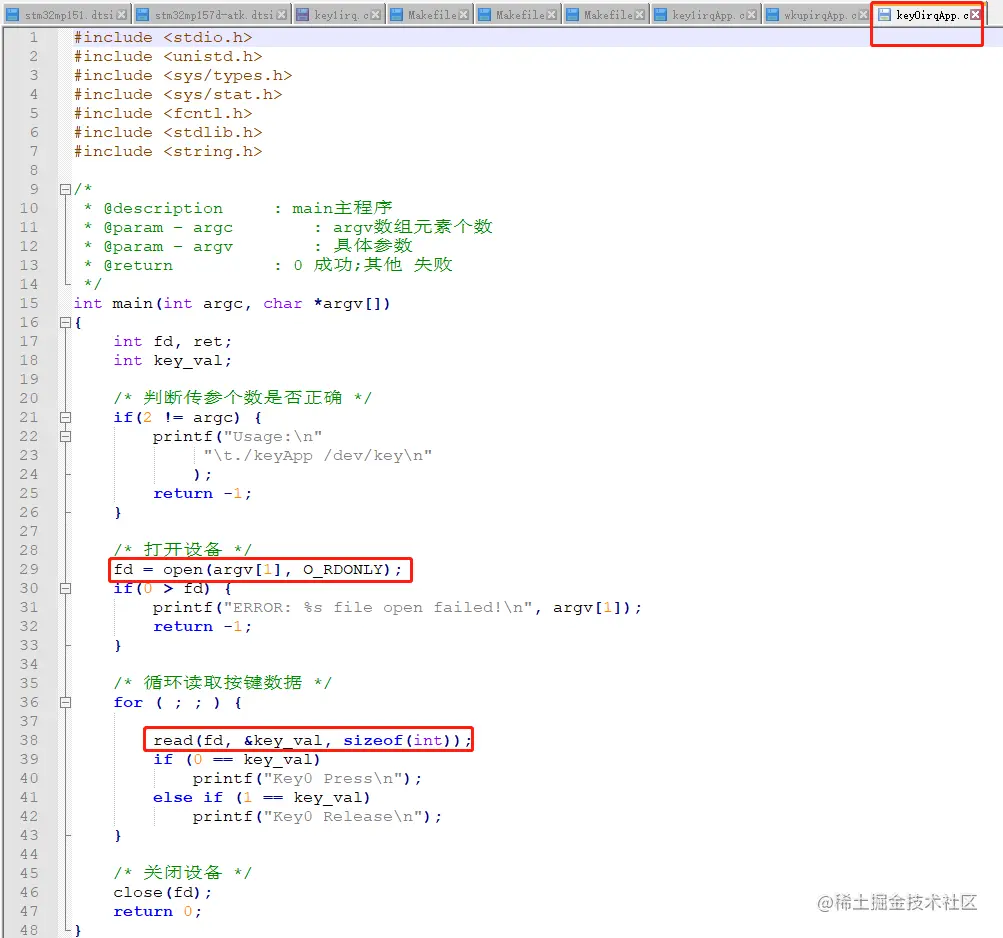
Task: Switch to the wkupirqApp.c tab
Action: (x=817, y=14)
